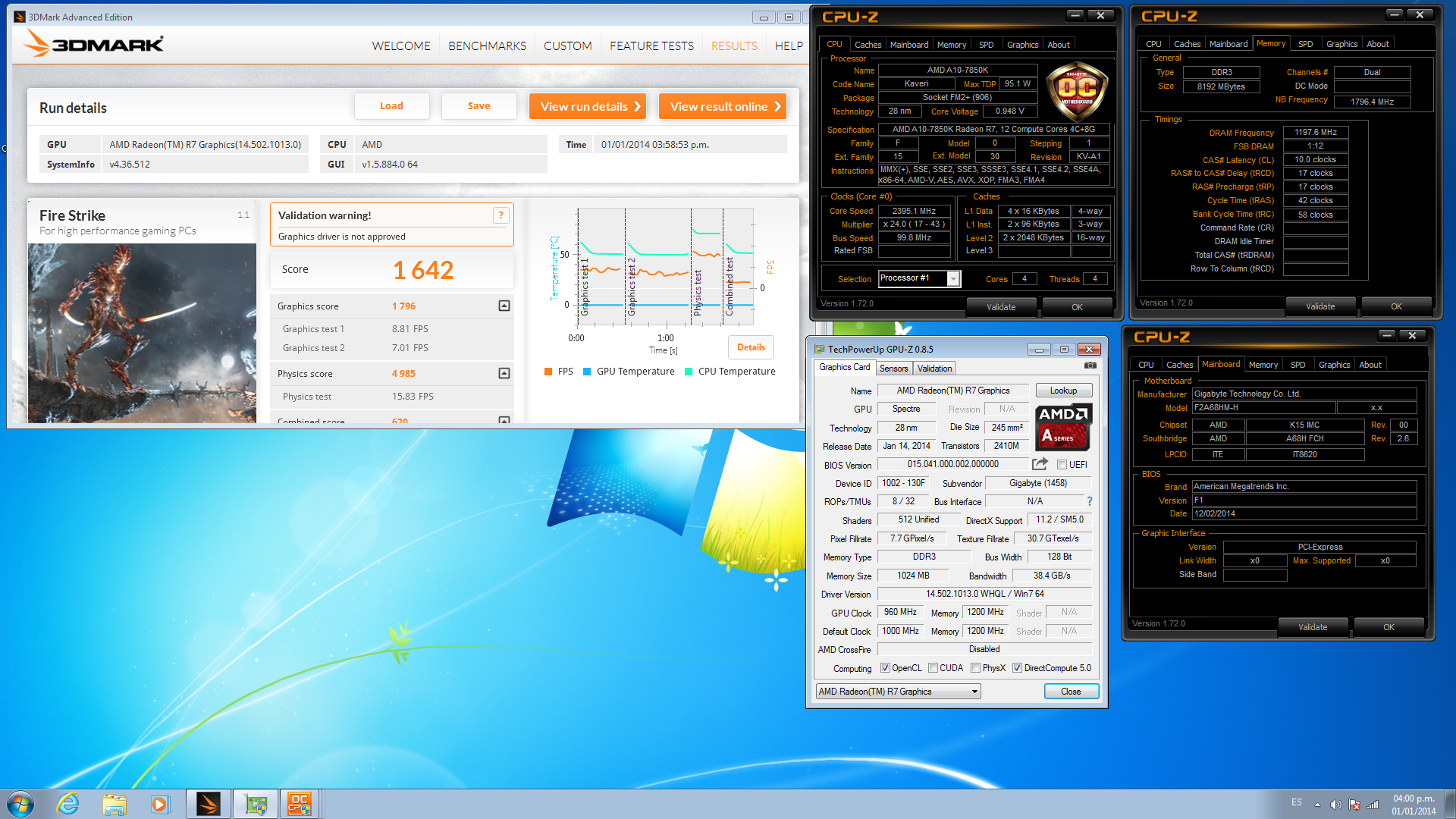The image size is (1456, 819).
Task: Click the volume speaker tray icon
Action: (x=1336, y=805)
